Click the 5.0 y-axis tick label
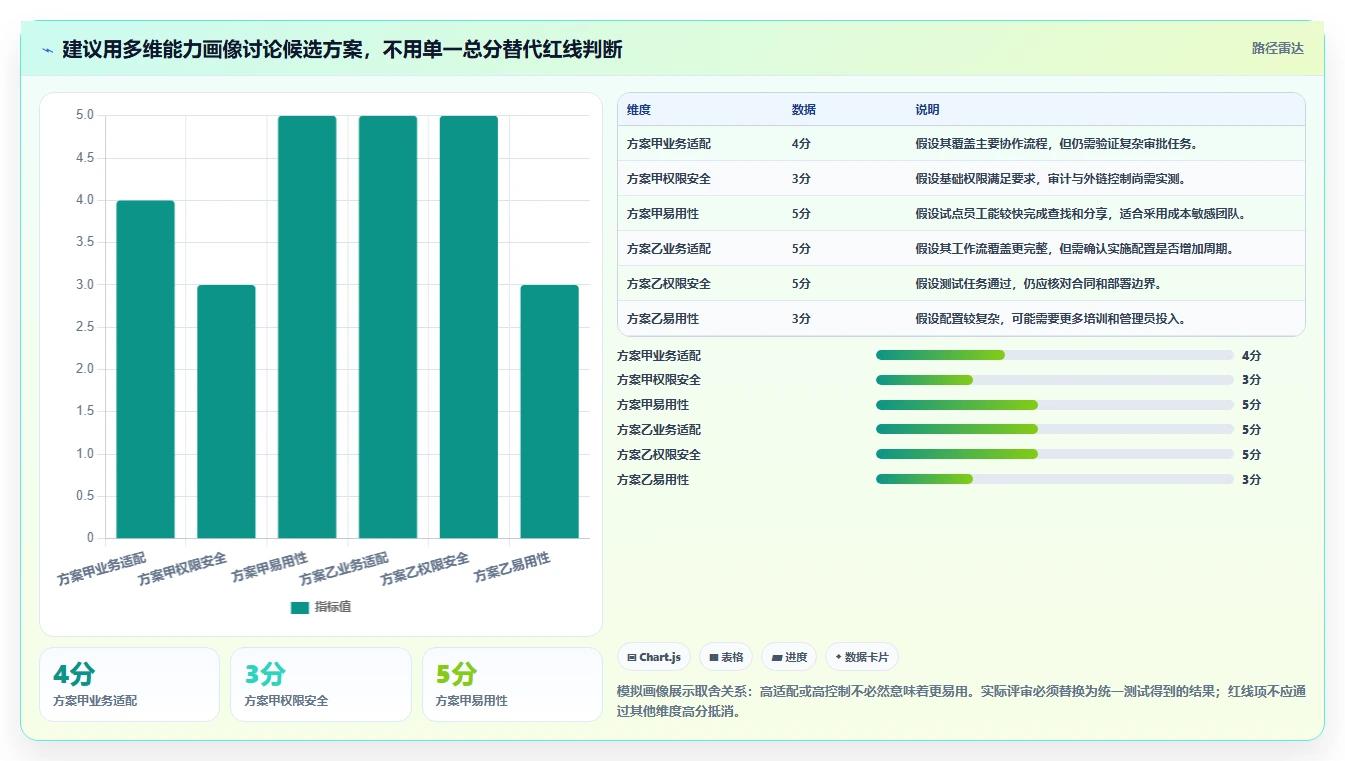The image size is (1345, 761). tap(85, 115)
